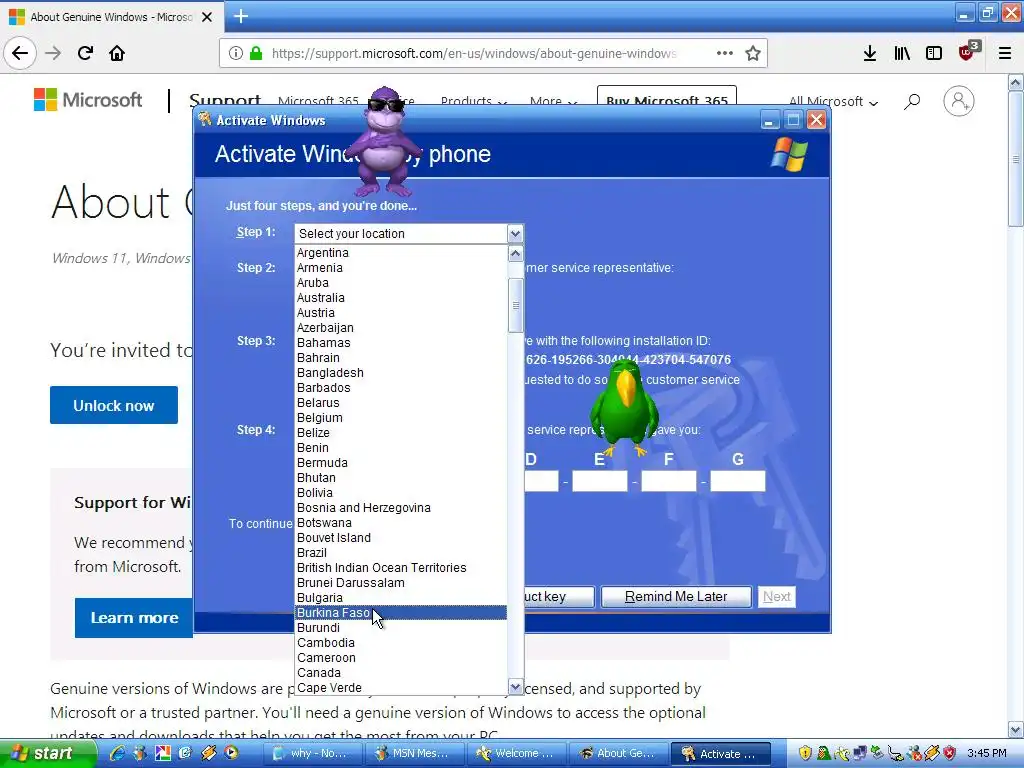Switch to the 'why - No...' taskbar window
The height and width of the screenshot is (768, 1024).
point(313,754)
